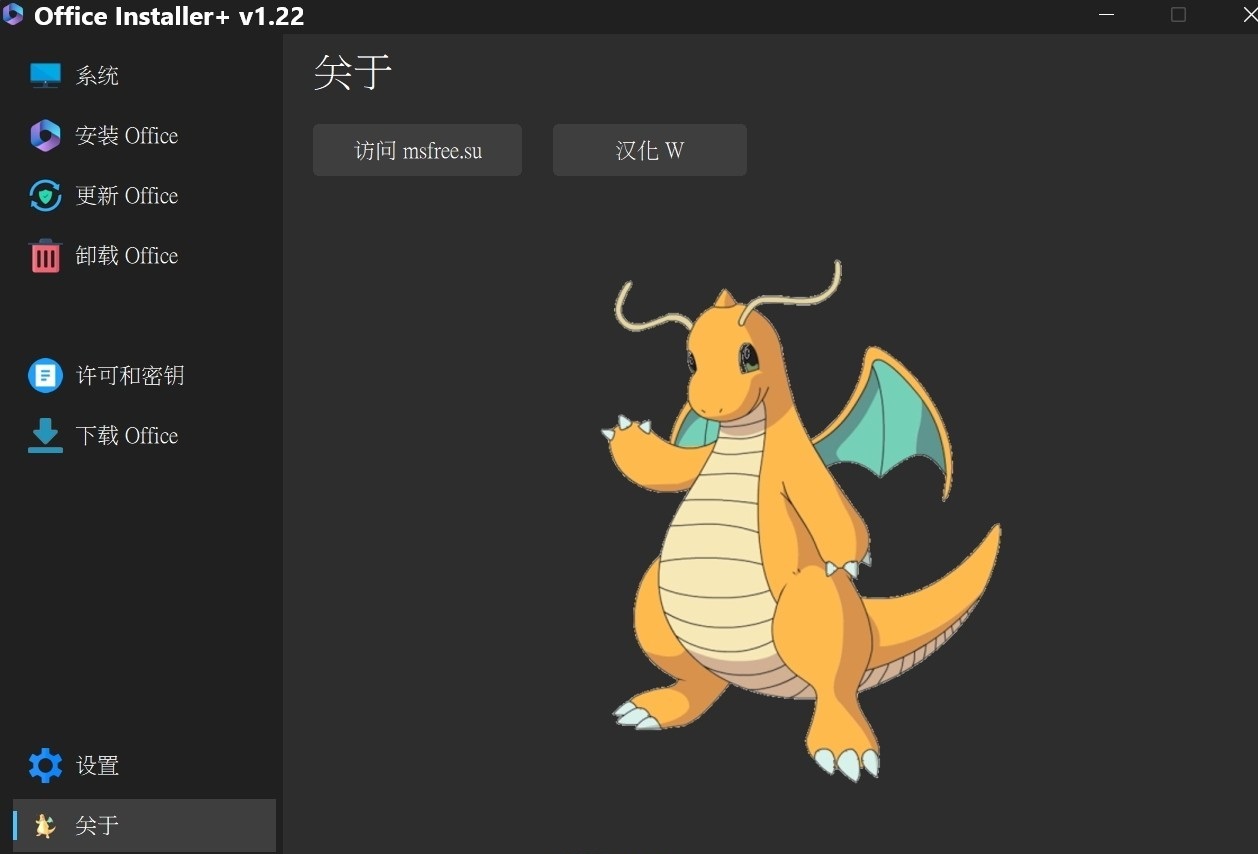Open the 许可和密钥 section
The width and height of the screenshot is (1258, 854).
click(131, 376)
